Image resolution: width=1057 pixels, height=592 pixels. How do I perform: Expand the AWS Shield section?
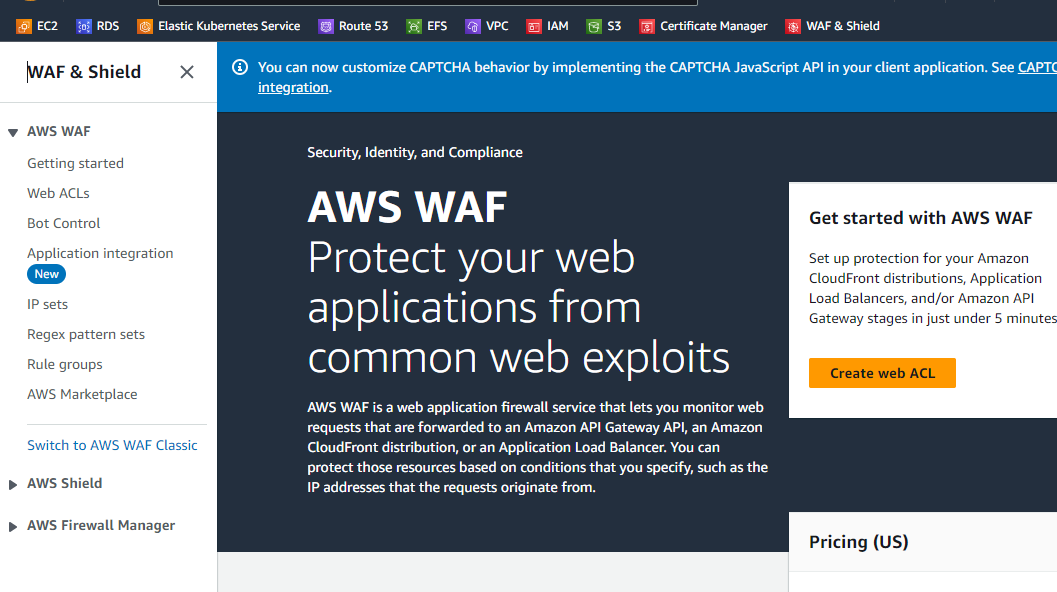[x=13, y=485]
